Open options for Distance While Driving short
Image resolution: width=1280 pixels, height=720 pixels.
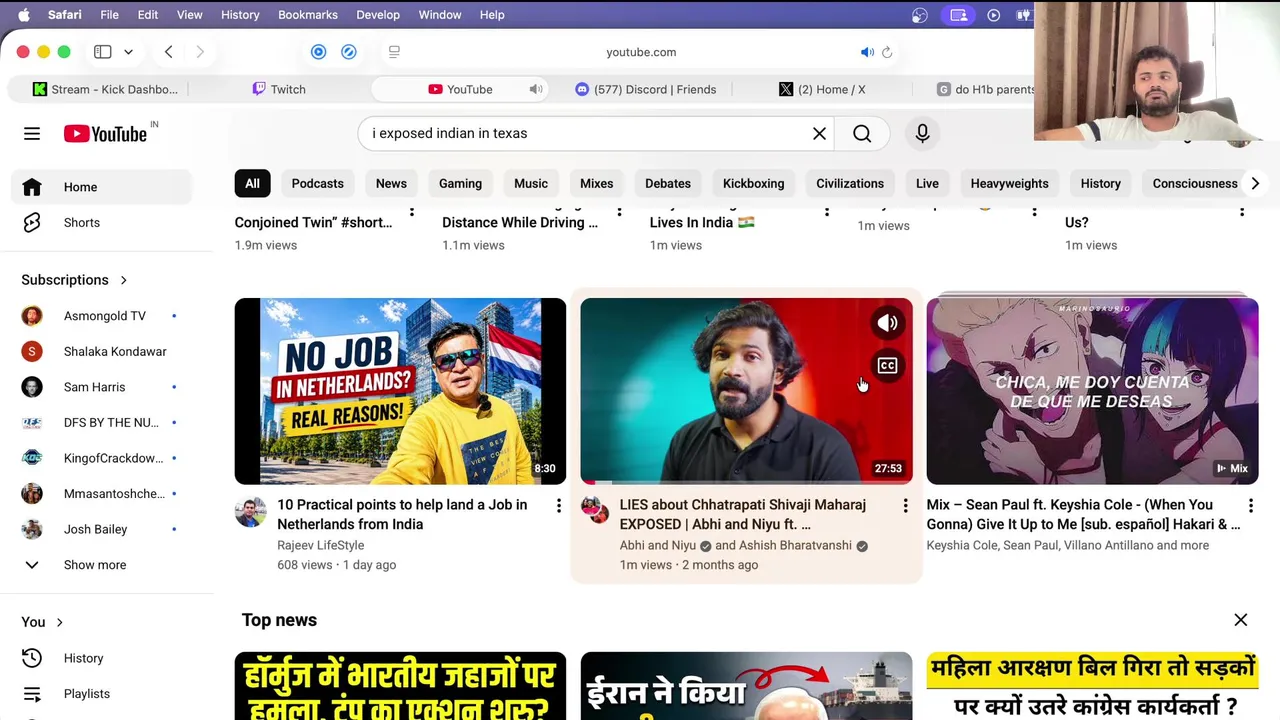(x=619, y=211)
